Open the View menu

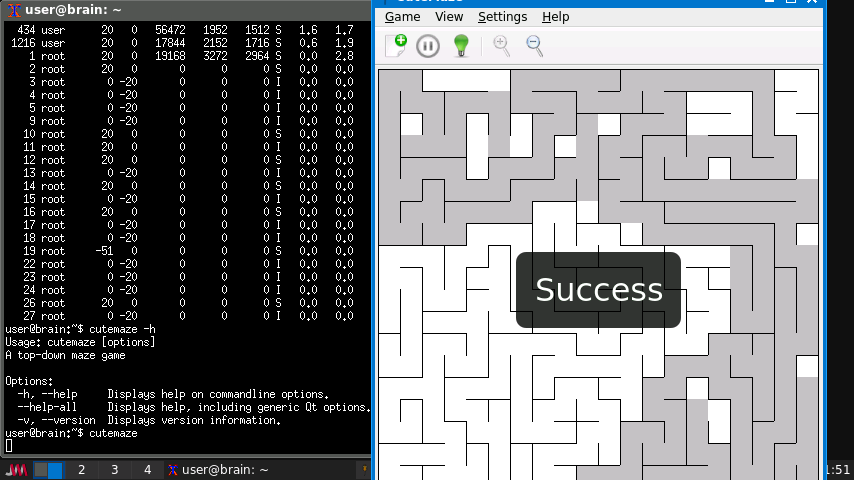(x=449, y=17)
